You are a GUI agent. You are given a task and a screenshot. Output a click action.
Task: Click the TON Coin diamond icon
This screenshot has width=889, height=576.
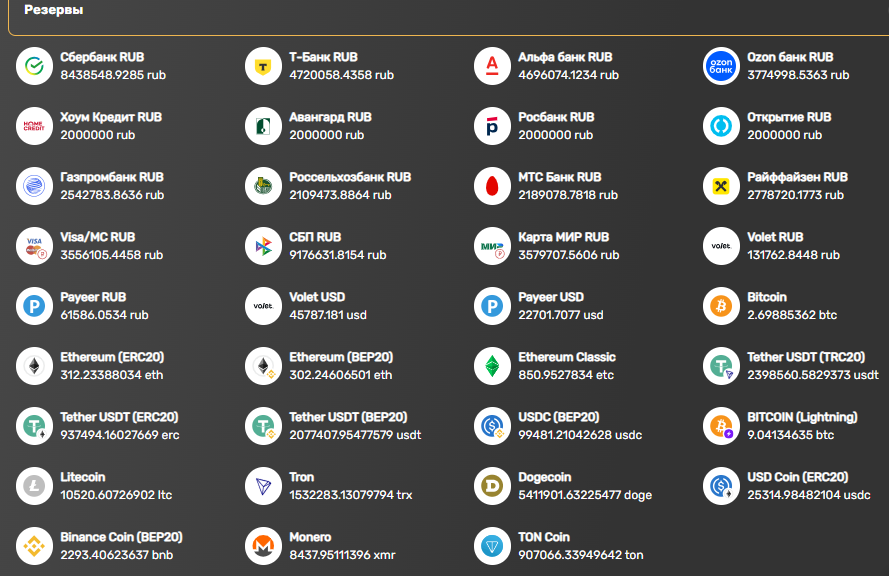pyautogui.click(x=493, y=547)
